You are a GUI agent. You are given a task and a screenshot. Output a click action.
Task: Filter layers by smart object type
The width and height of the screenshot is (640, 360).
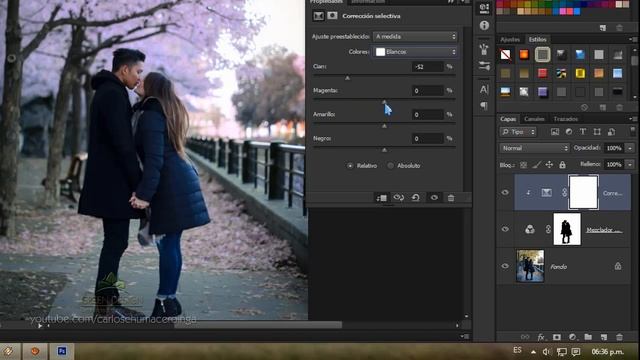tap(611, 132)
